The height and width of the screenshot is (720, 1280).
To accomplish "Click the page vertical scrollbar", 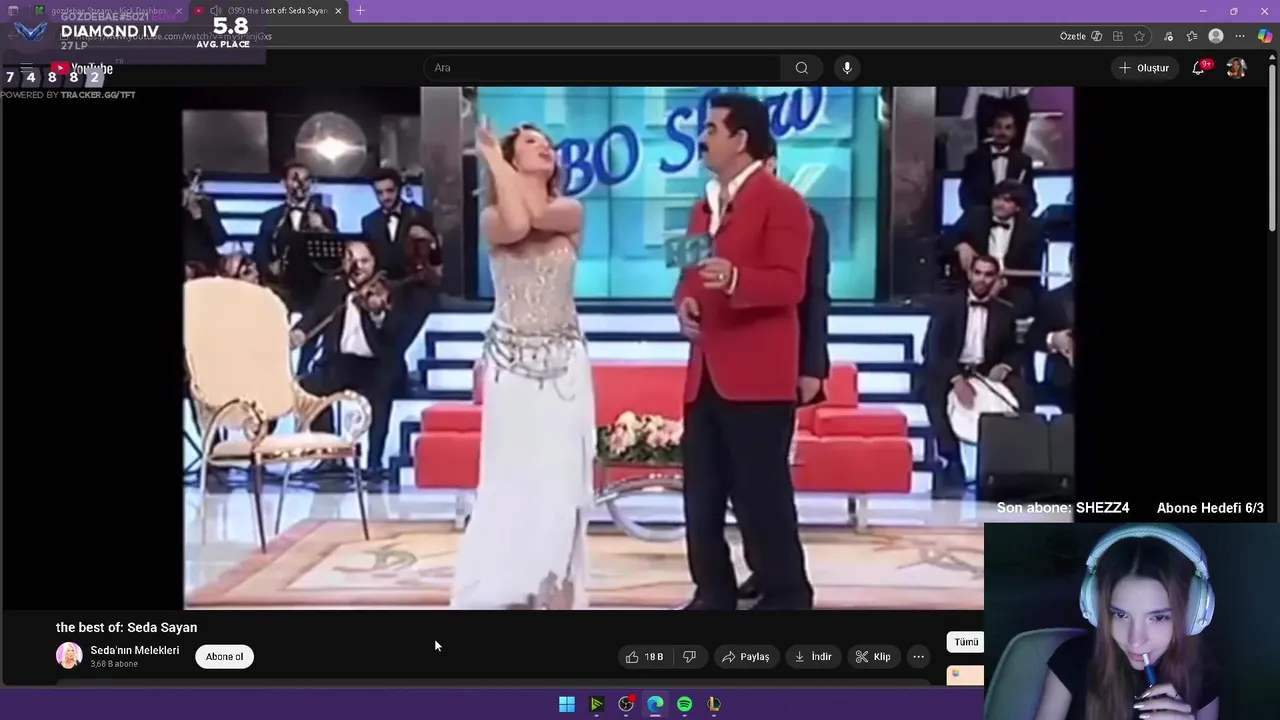I will coord(1273,150).
